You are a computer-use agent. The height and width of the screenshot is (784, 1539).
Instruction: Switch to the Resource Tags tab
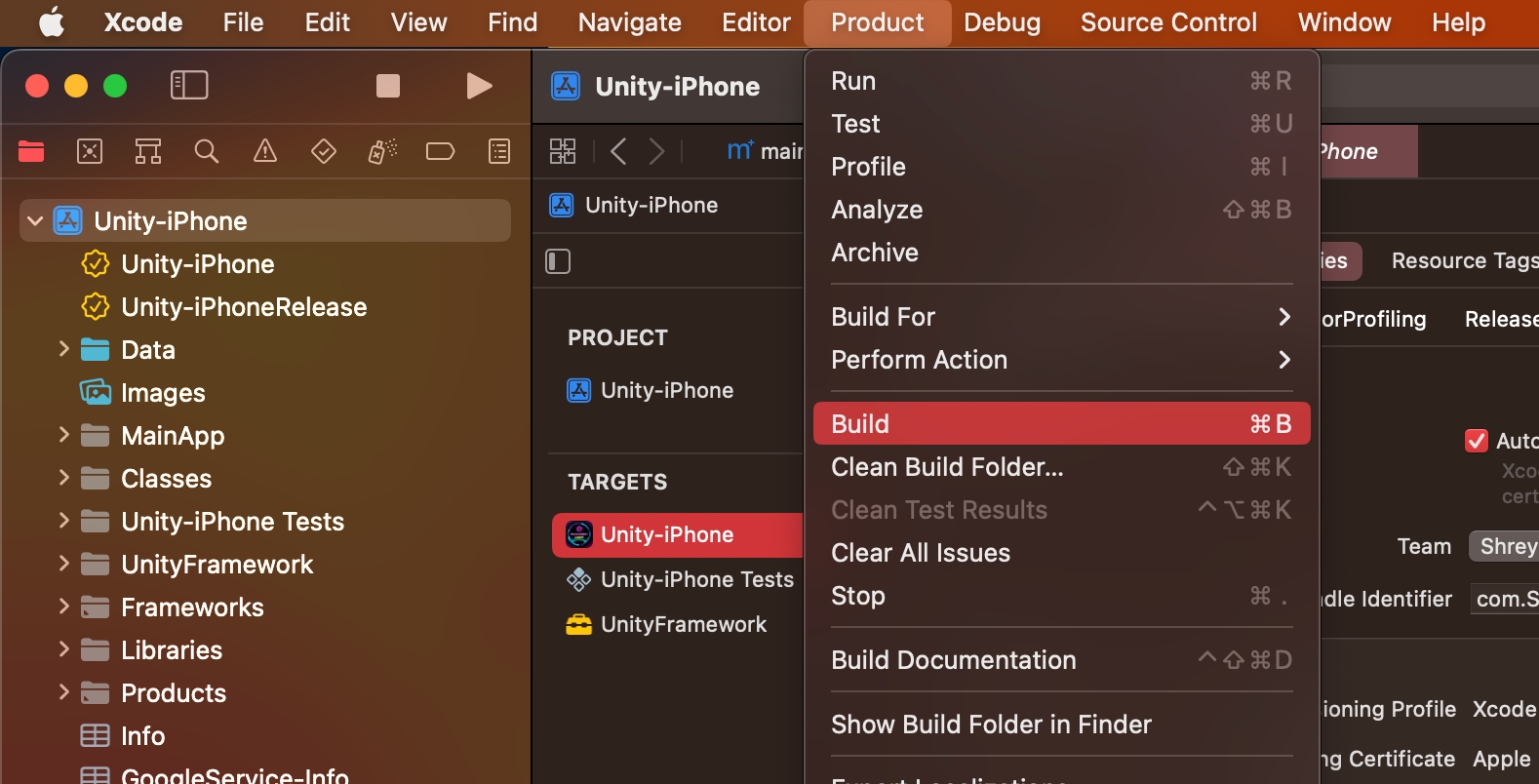click(x=1463, y=261)
